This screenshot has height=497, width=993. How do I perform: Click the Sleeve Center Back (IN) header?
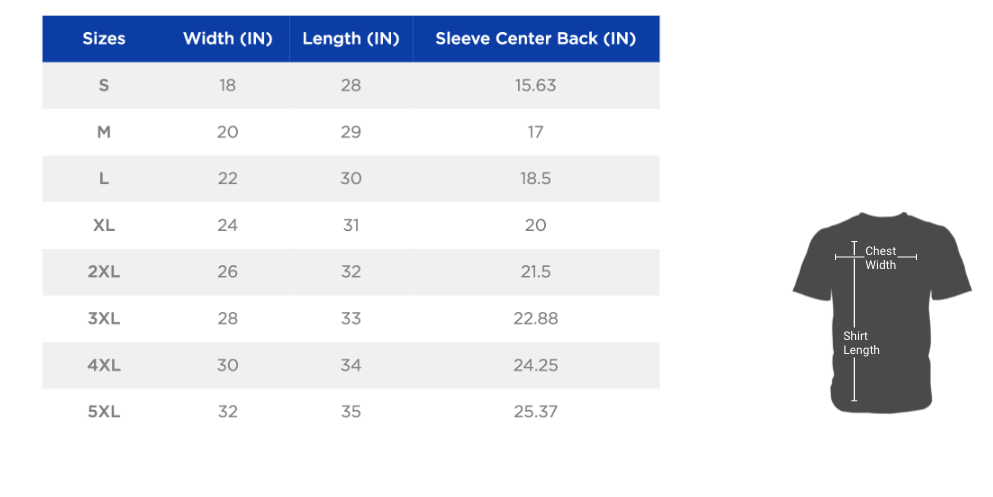pos(536,39)
